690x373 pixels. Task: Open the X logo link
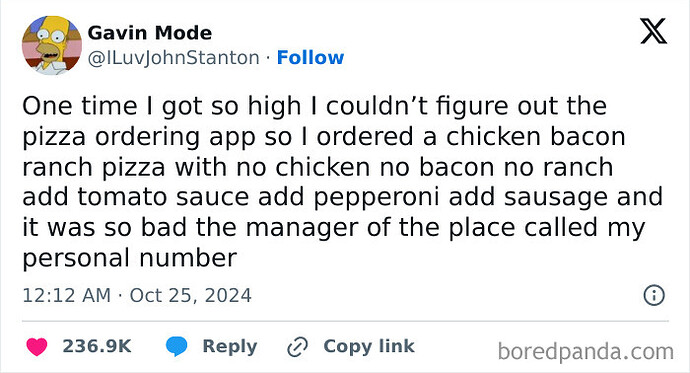coord(653,31)
